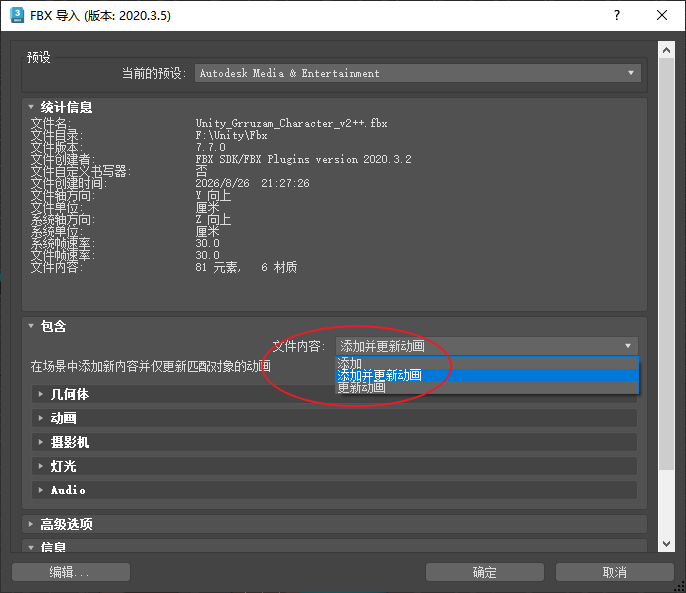Viewport: 686px width, 593px height.
Task: Expand the 摄影机 rollout
Action: pyautogui.click(x=334, y=442)
